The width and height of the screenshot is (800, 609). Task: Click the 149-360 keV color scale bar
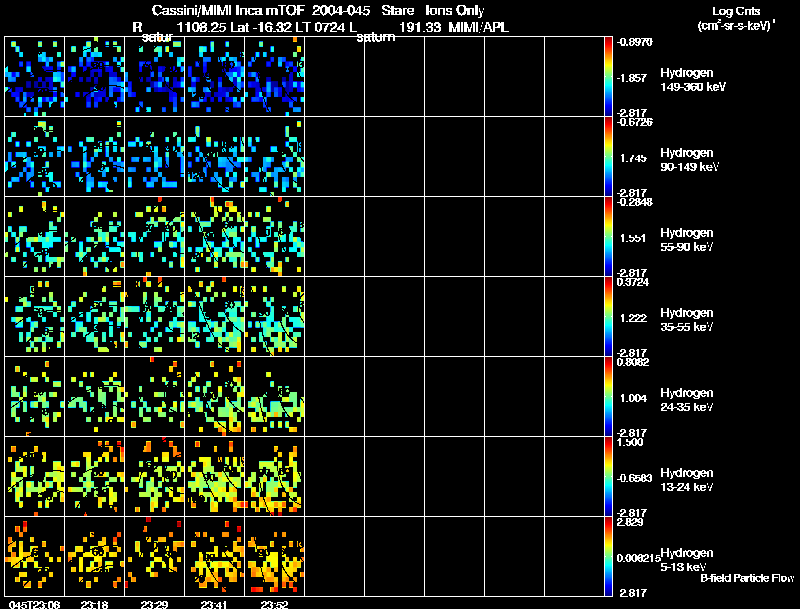[610, 77]
